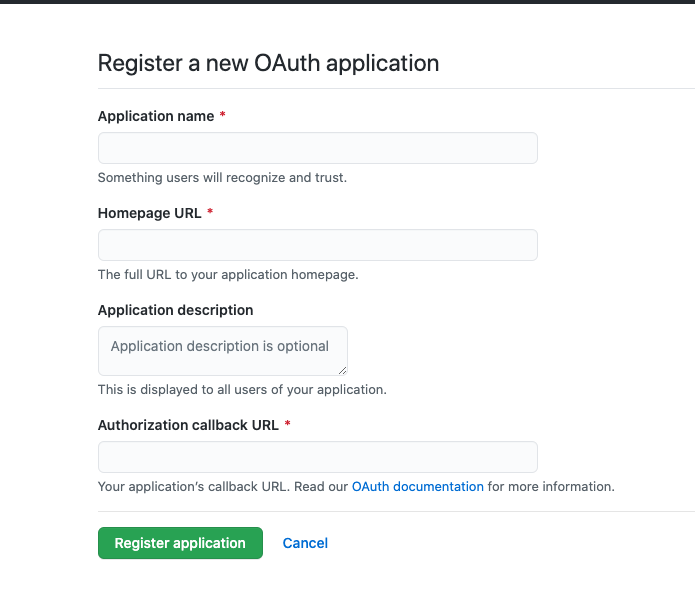Focus the Homepage URL input box
This screenshot has height=595, width=695.
[317, 245]
